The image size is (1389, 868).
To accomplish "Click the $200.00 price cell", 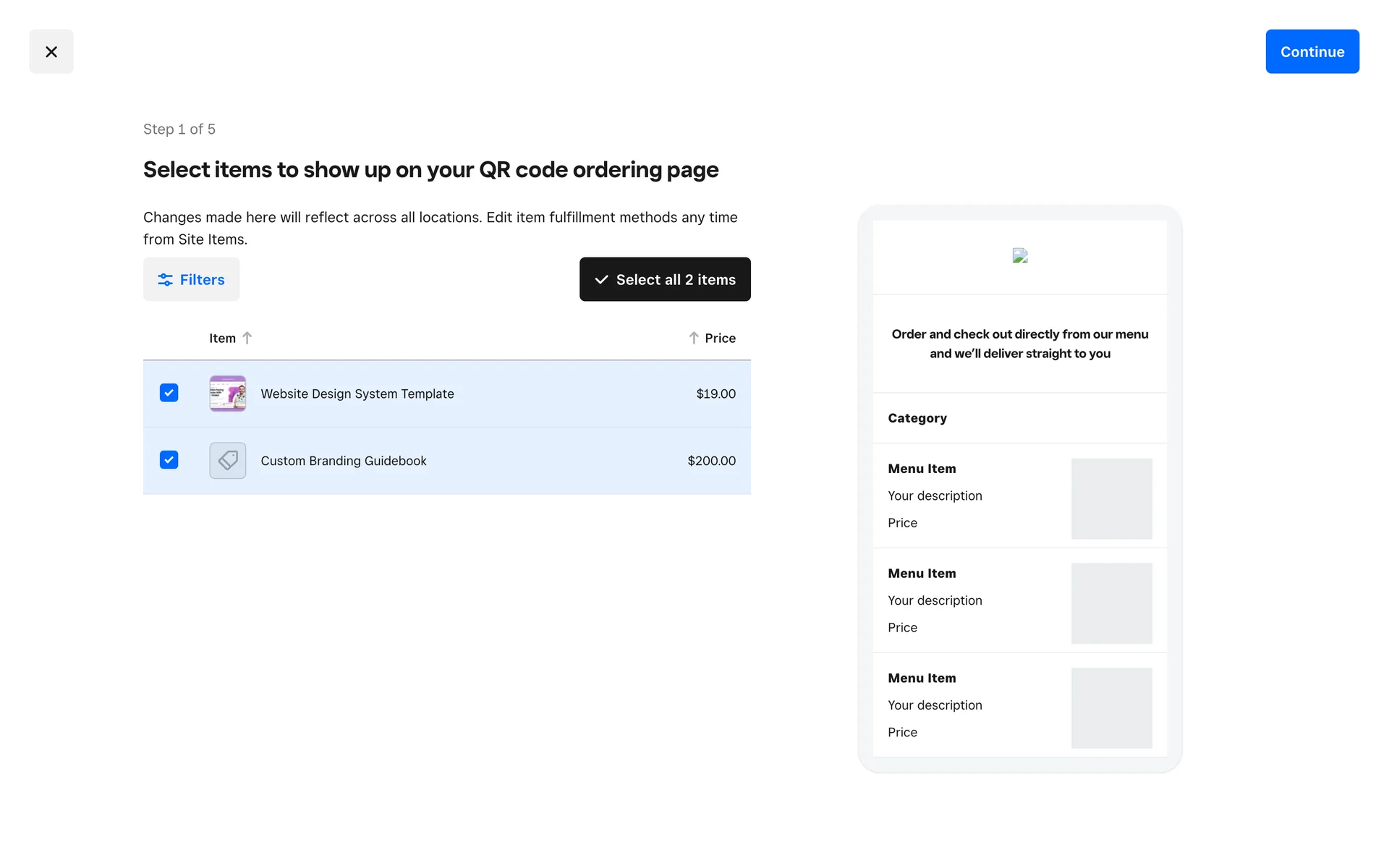I will click(x=711, y=461).
